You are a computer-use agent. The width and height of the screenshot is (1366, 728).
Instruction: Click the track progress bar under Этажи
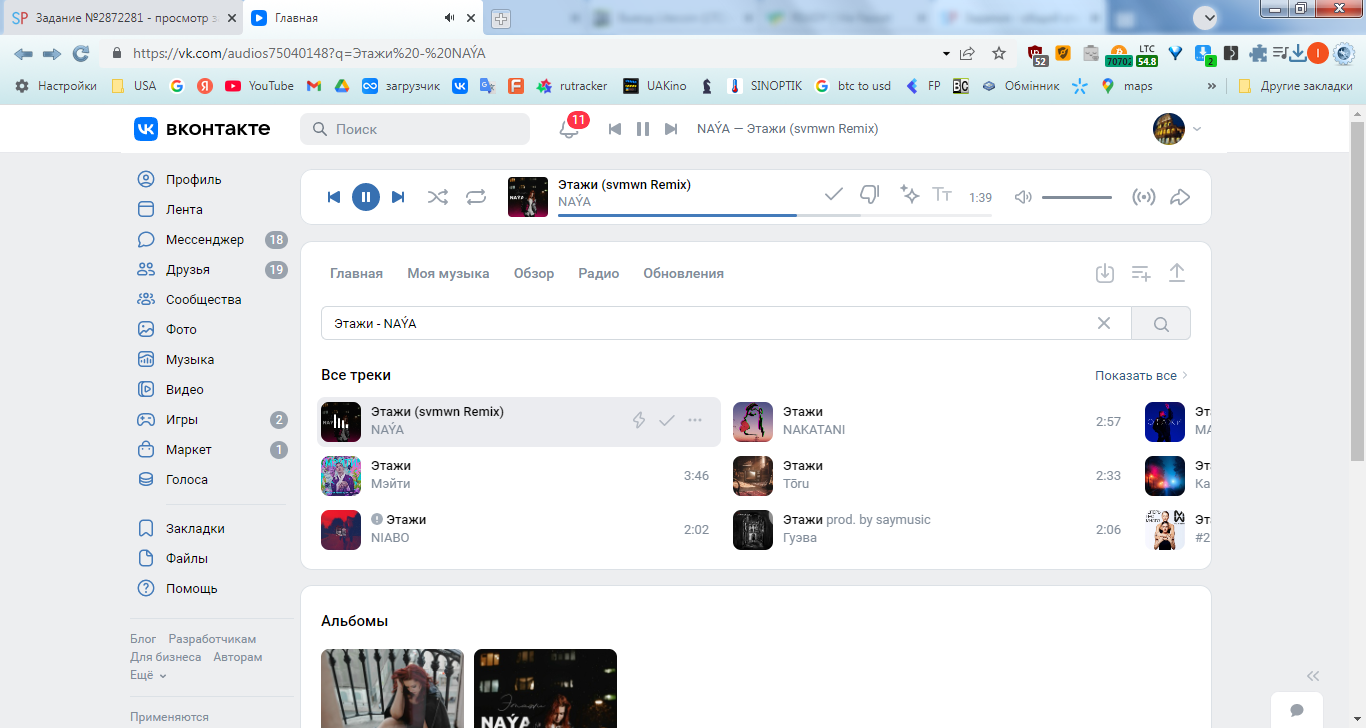tap(775, 215)
